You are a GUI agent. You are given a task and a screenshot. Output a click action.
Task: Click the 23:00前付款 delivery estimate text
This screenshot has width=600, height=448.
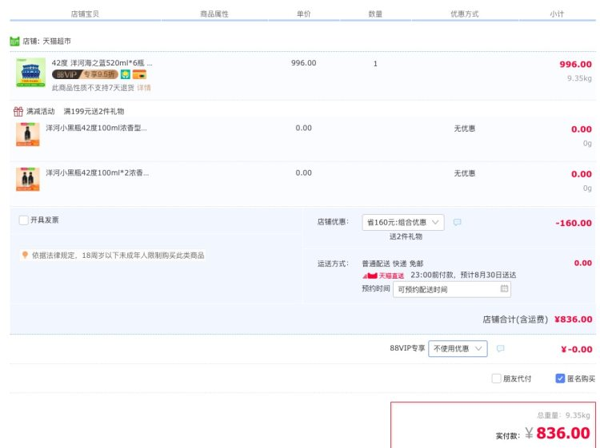coord(463,275)
